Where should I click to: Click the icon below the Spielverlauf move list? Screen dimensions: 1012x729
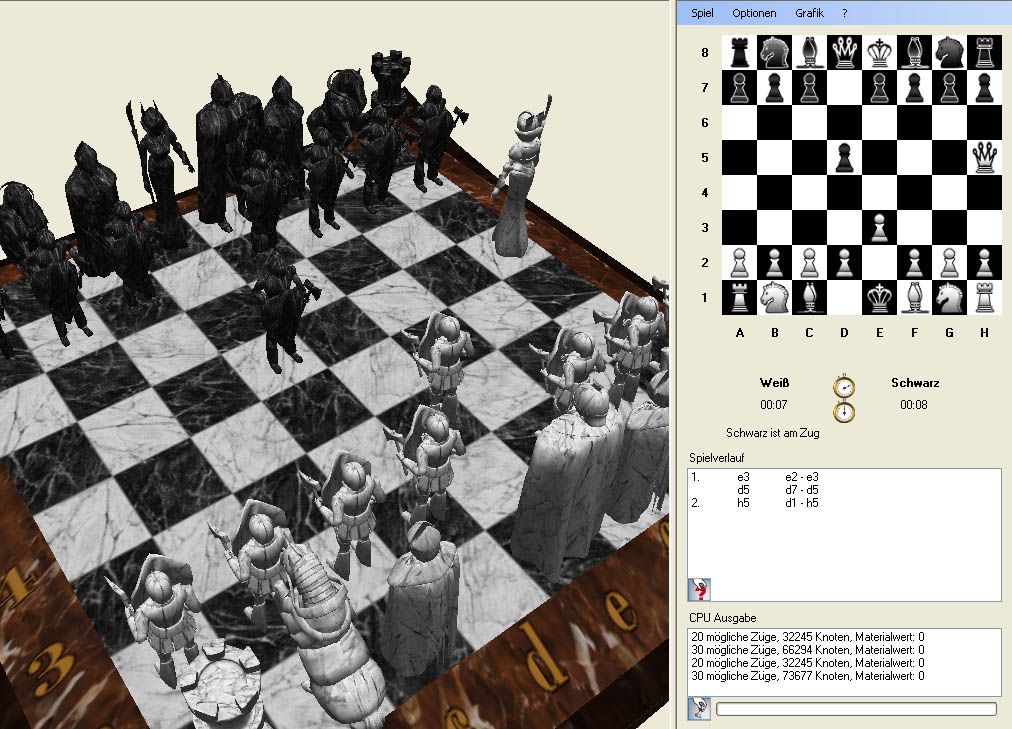[700, 589]
